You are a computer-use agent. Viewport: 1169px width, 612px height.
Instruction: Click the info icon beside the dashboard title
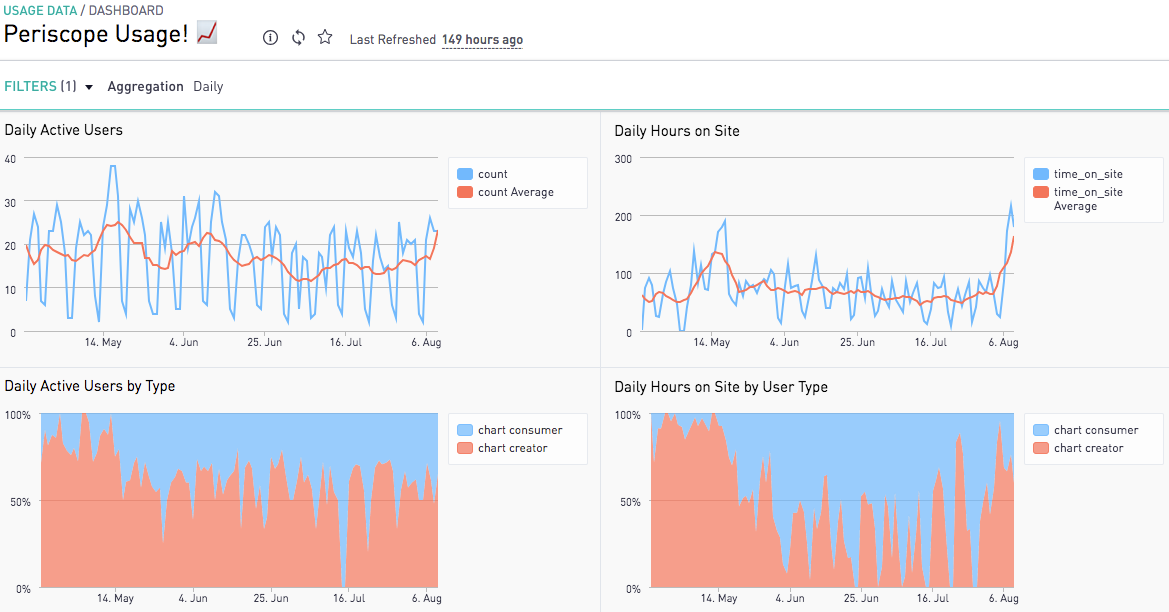click(x=271, y=38)
